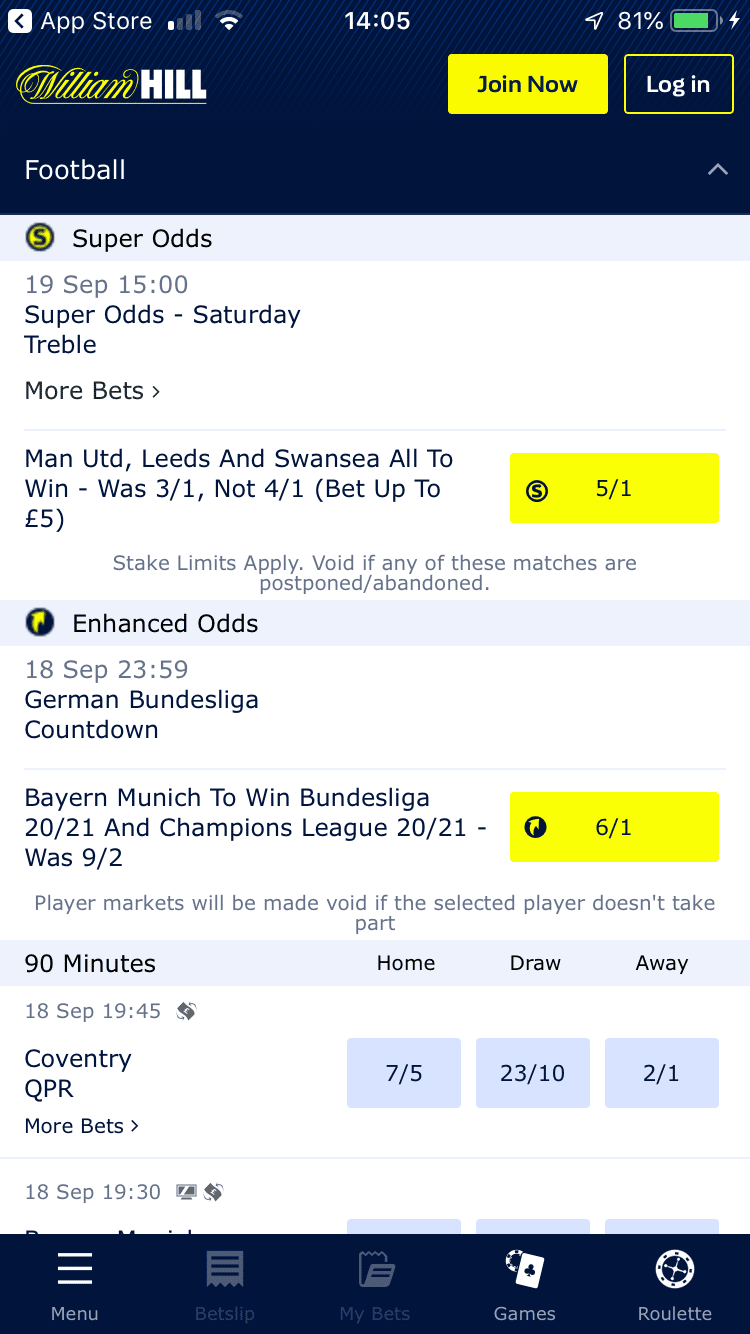
Task: Expand More Bets under Super Odds Saturday Treble
Action: pos(92,391)
